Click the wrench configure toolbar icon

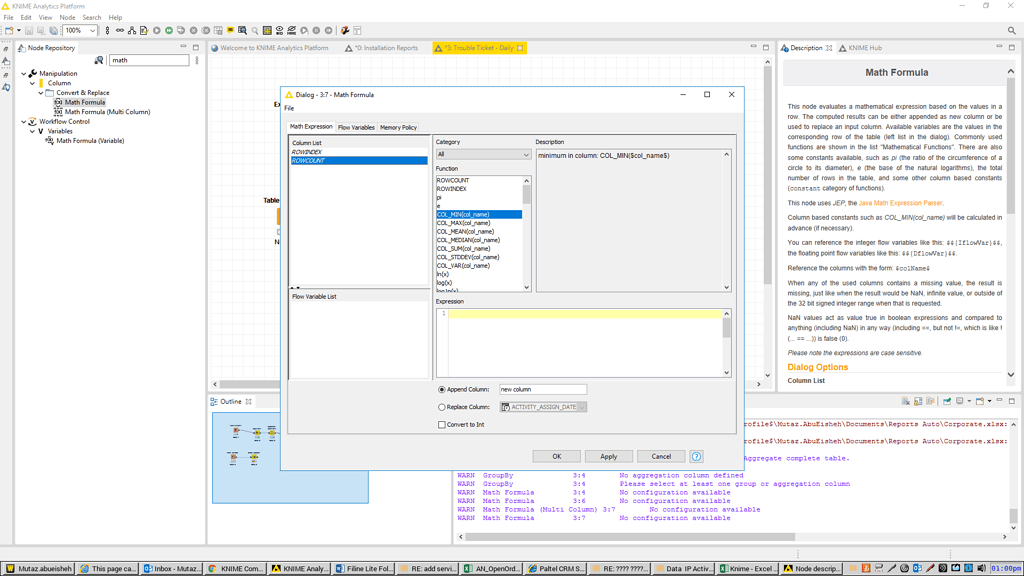[x=345, y=30]
